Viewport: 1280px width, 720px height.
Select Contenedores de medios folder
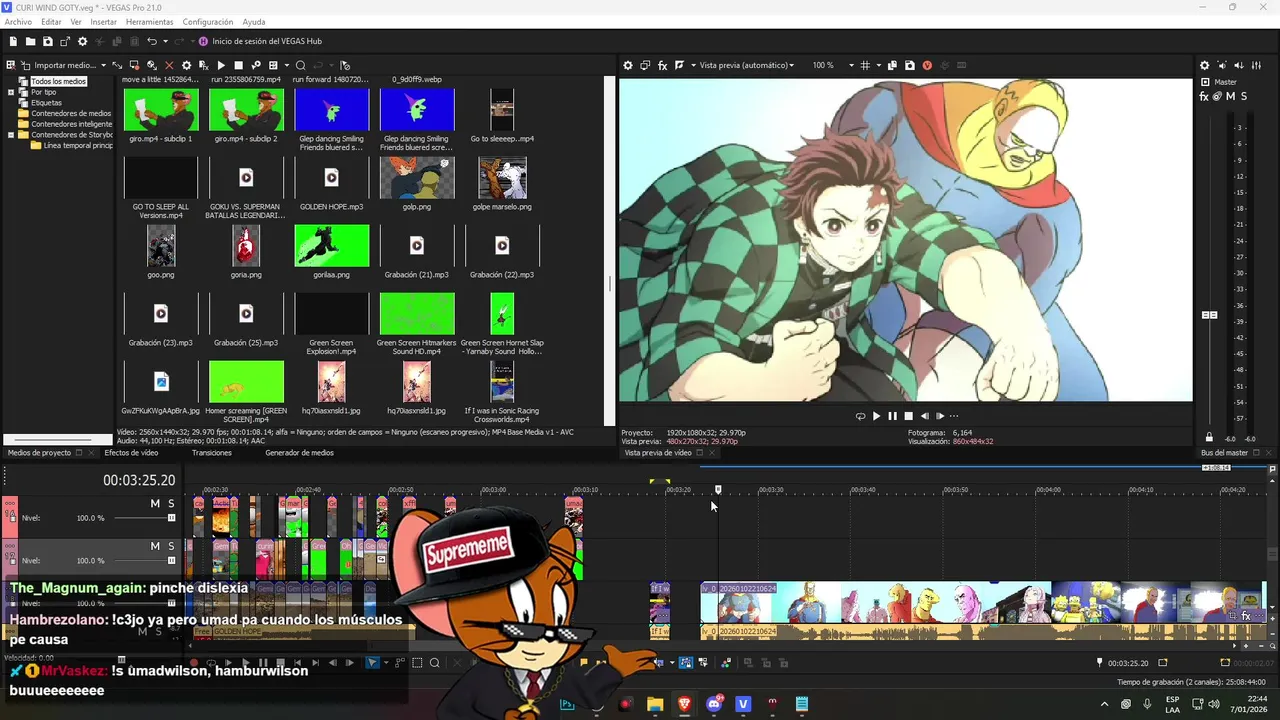coord(71,113)
